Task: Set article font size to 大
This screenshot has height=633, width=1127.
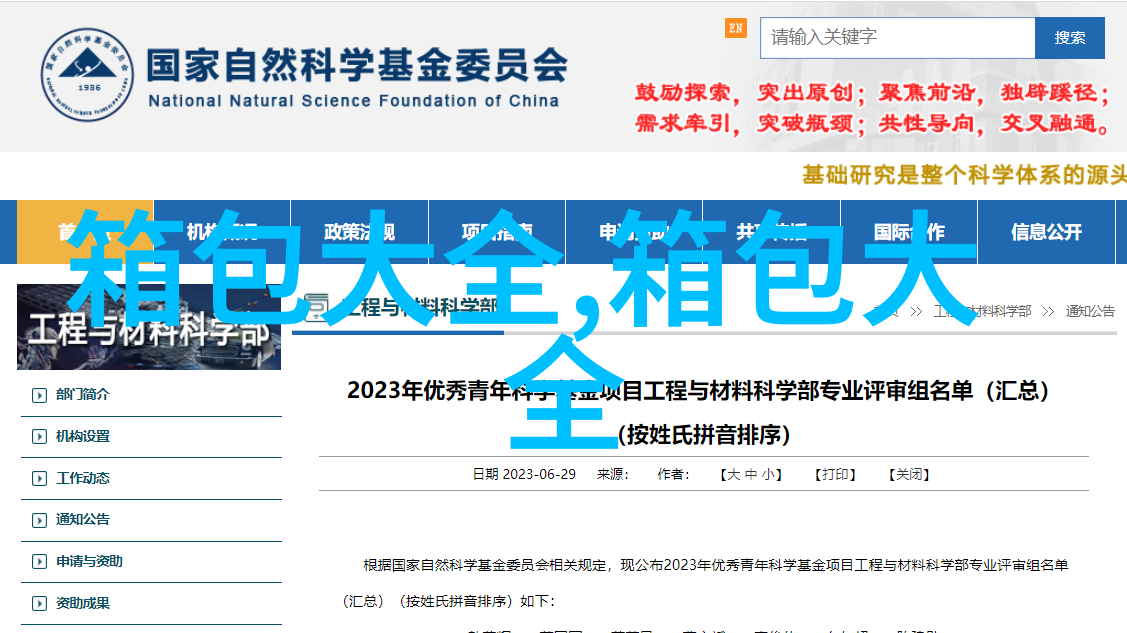Action: [x=733, y=474]
